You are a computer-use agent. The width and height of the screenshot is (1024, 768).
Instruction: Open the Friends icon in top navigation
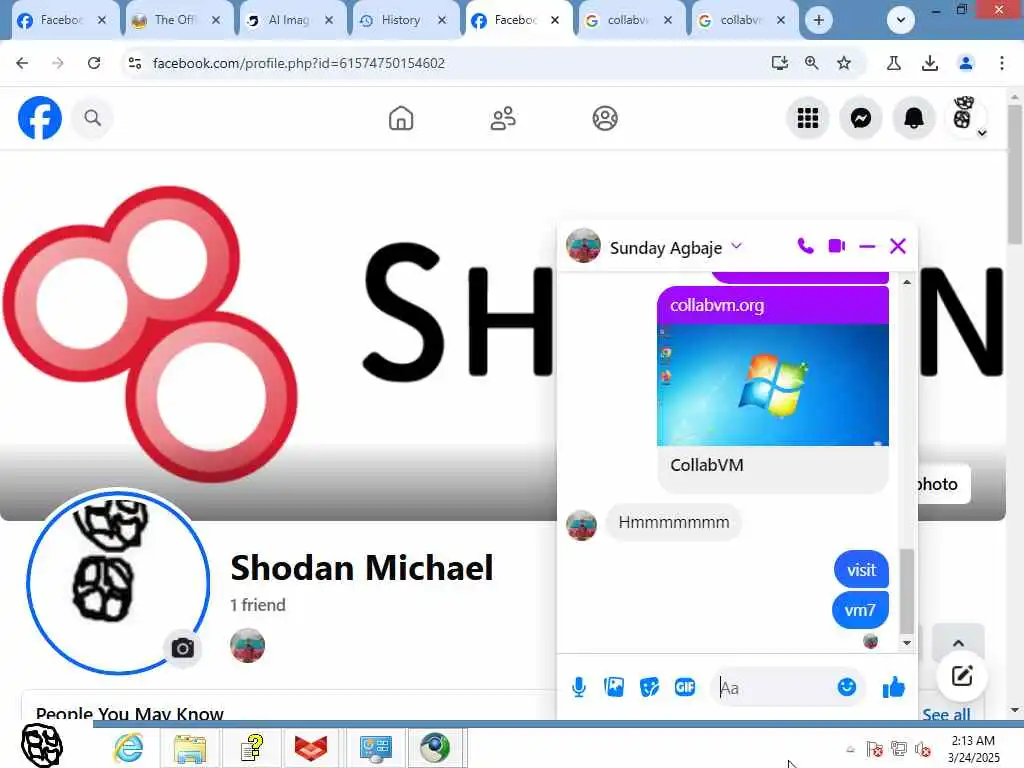click(503, 118)
